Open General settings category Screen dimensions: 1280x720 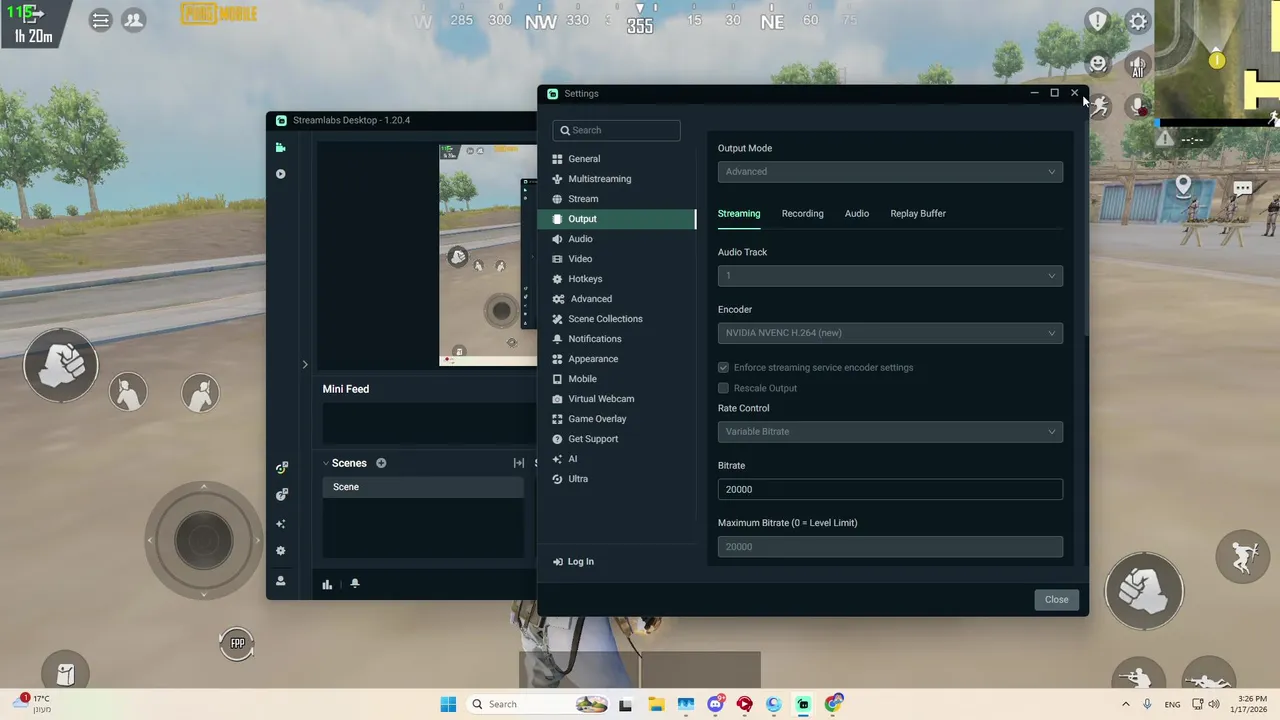point(617,159)
